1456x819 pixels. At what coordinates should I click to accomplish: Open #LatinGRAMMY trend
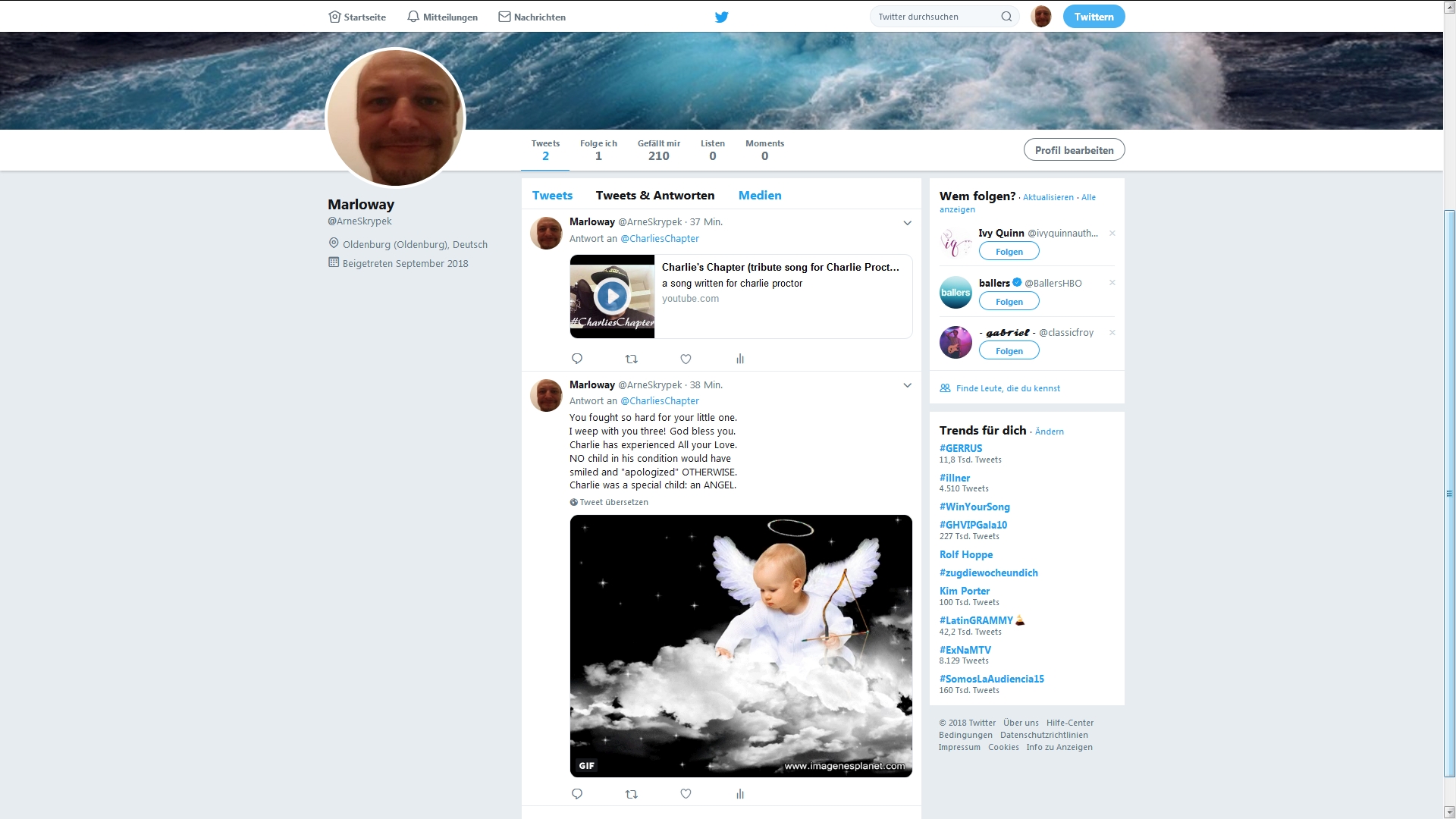976,620
